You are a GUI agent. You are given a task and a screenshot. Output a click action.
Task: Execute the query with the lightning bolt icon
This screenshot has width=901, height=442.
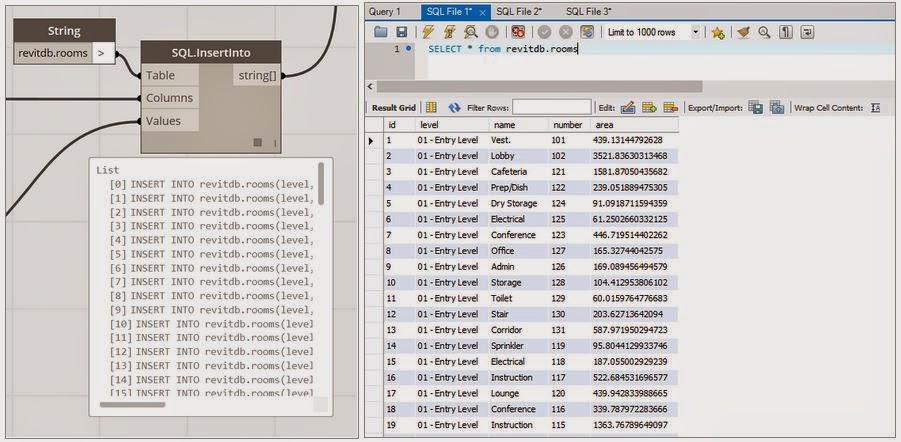(x=428, y=32)
